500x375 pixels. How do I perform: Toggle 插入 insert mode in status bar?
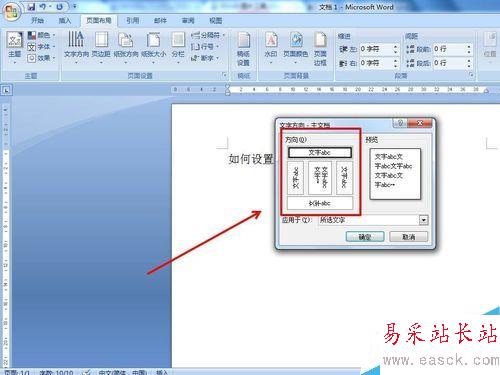click(x=162, y=372)
